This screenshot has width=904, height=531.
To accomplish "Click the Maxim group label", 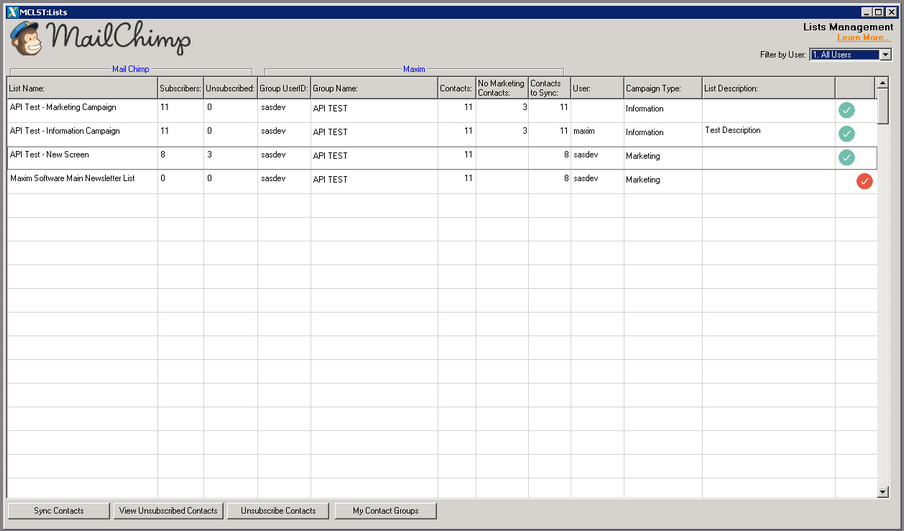I will click(x=414, y=69).
